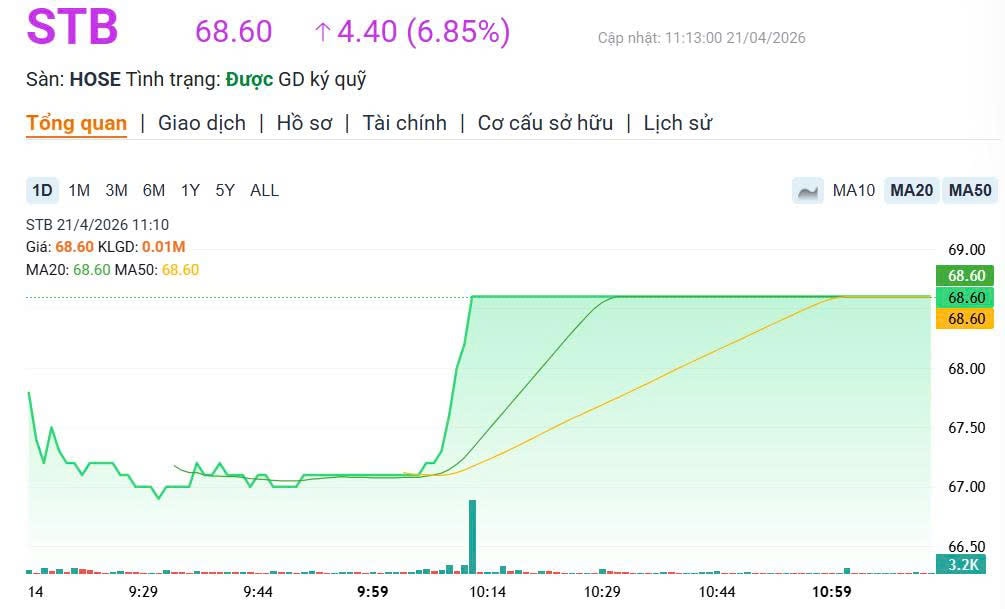Switch to the Lịch sử tab
The image size is (1005, 609).
pos(677,123)
